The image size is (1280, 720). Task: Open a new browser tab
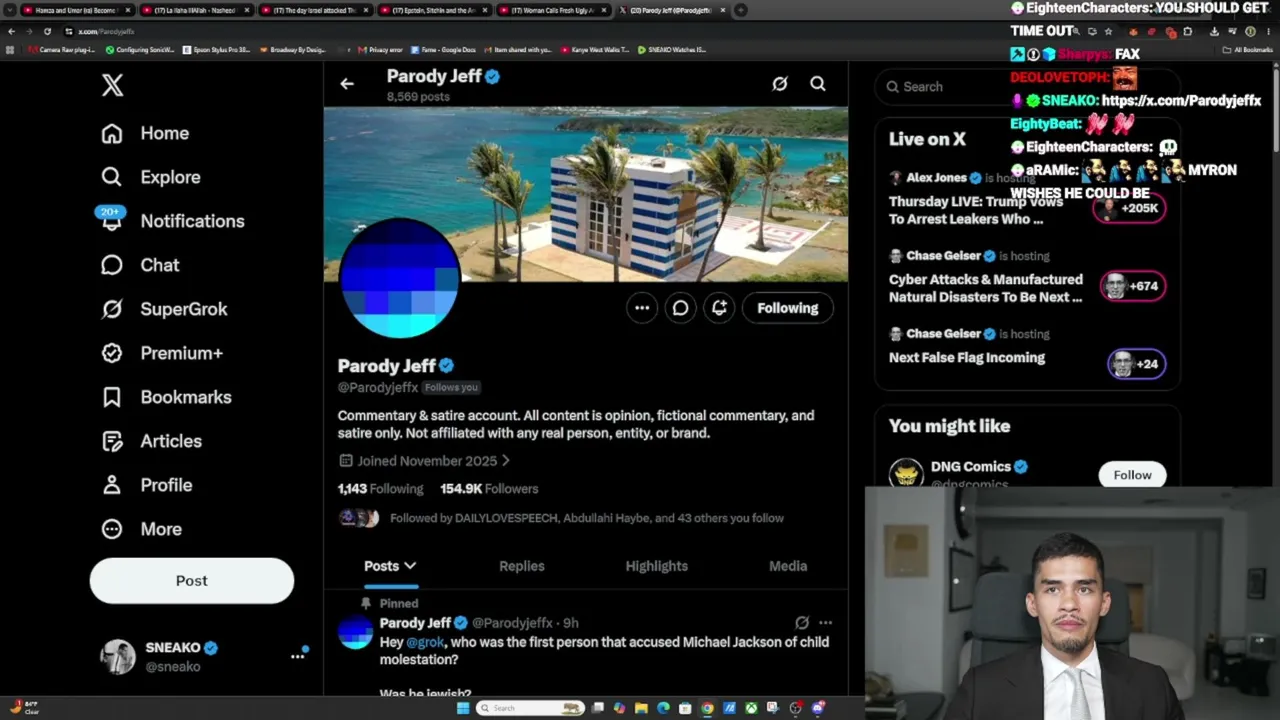740,10
